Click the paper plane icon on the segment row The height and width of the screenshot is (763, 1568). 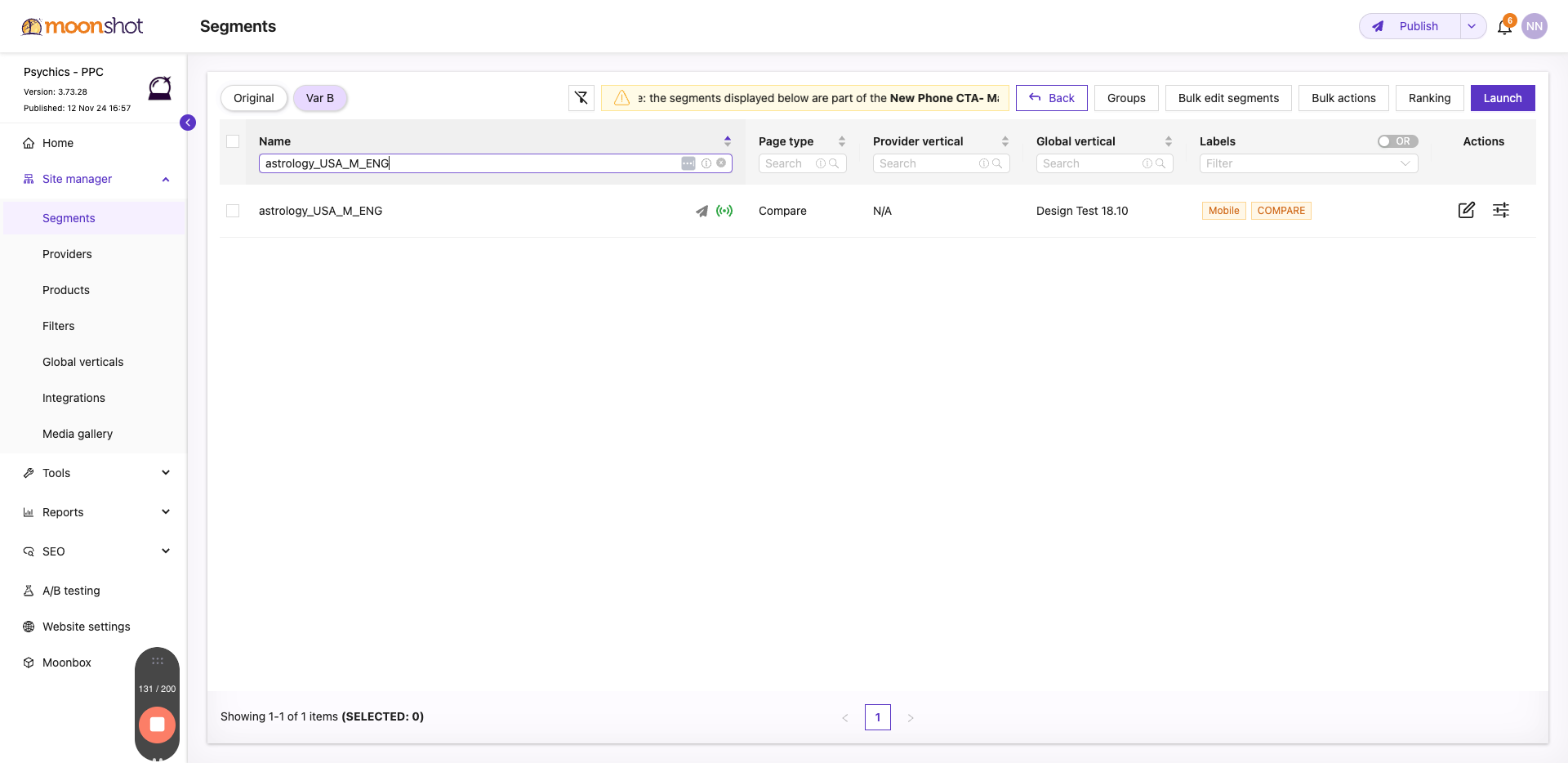[702, 211]
